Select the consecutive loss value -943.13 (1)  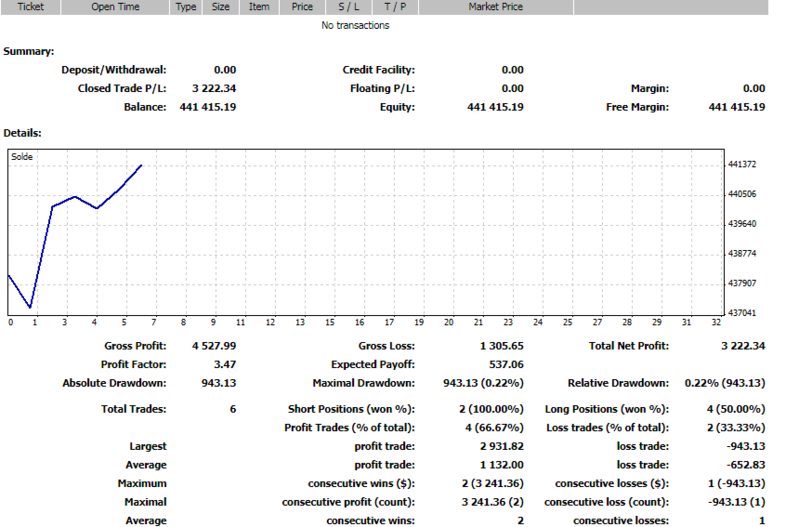(736, 503)
